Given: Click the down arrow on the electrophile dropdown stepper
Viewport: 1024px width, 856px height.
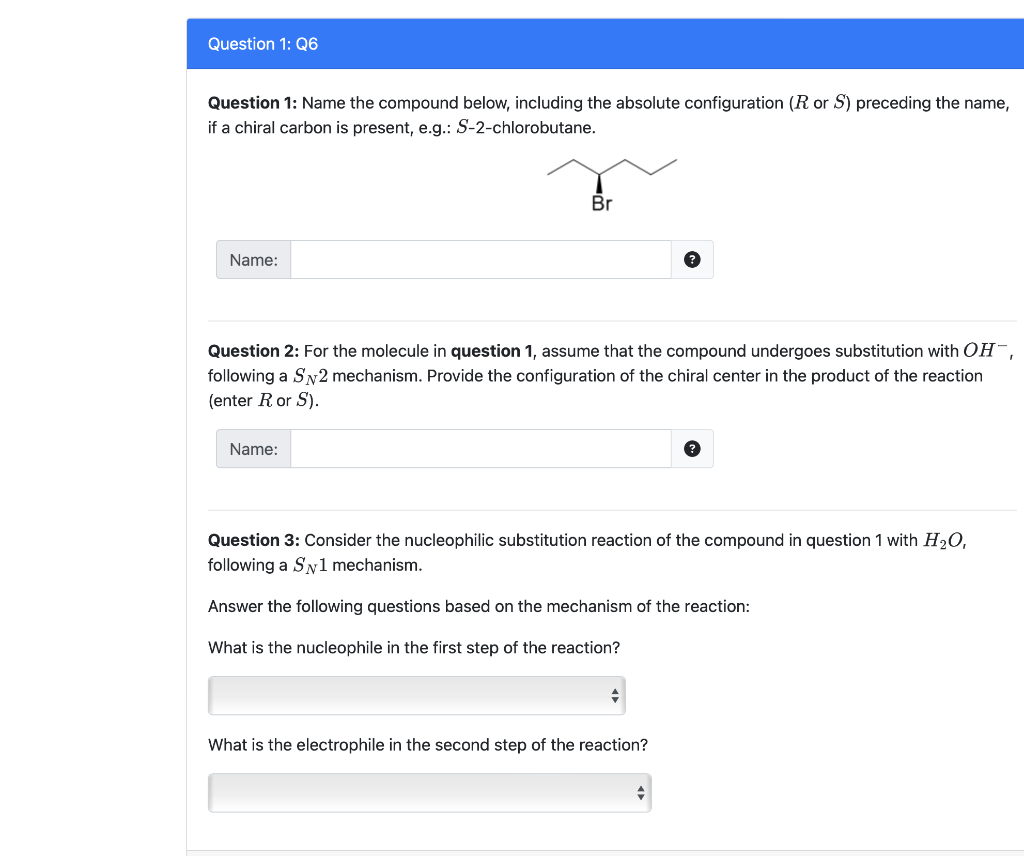Looking at the screenshot, I should [x=640, y=797].
